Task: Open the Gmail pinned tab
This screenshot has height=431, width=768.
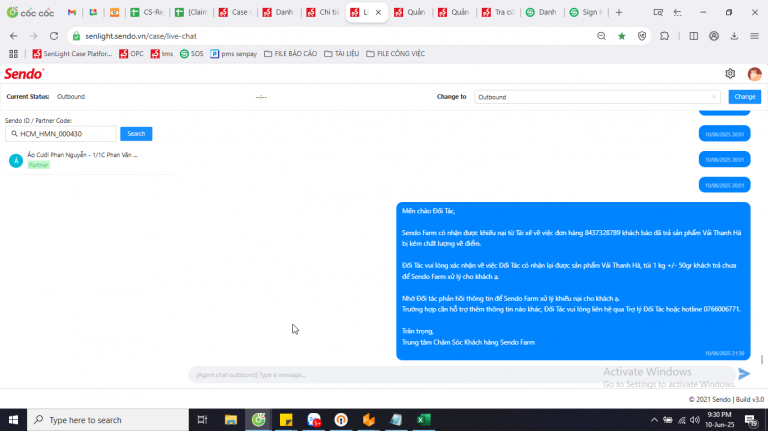Action: (x=72, y=12)
